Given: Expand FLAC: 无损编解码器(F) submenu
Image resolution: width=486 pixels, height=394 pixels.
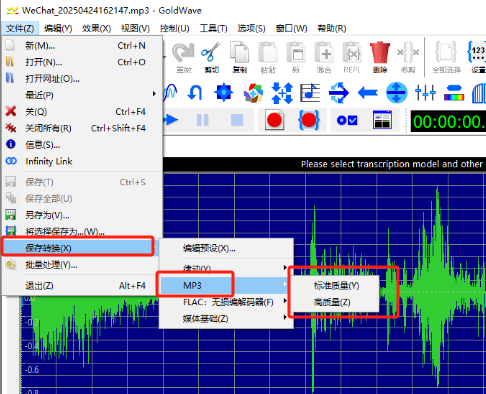Looking at the screenshot, I should pos(227,302).
